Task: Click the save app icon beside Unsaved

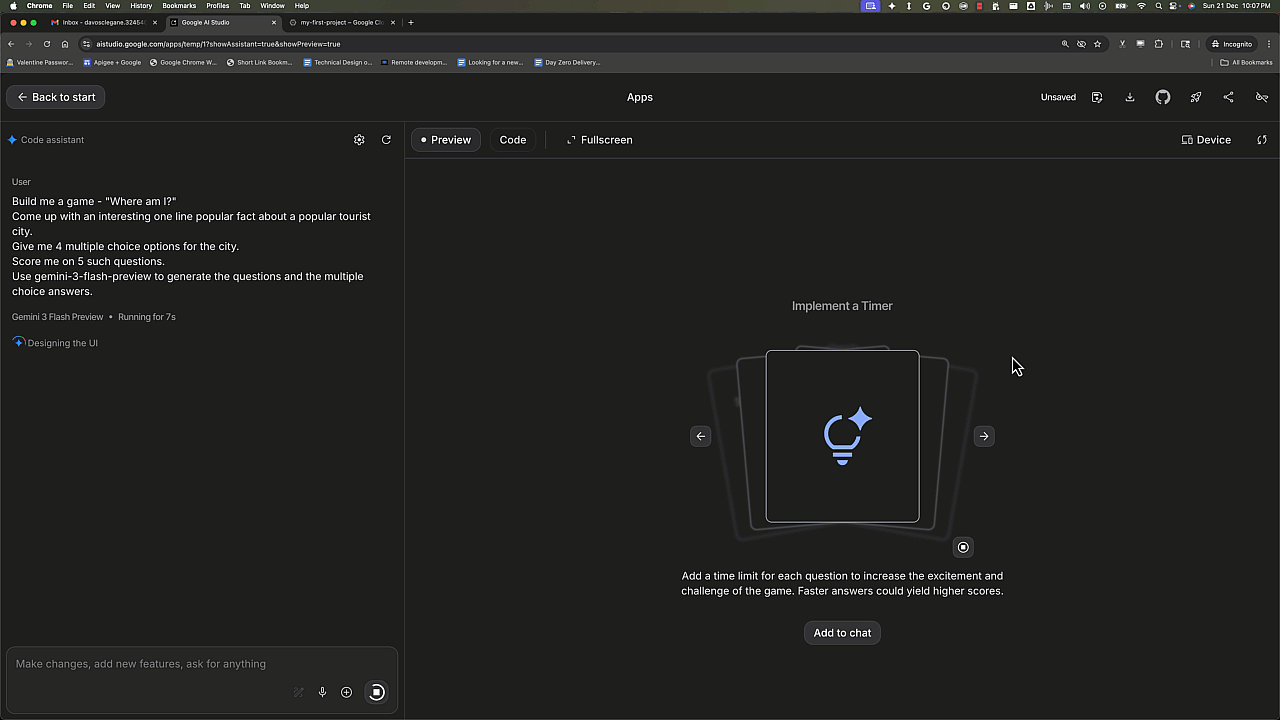Action: pos(1097,97)
